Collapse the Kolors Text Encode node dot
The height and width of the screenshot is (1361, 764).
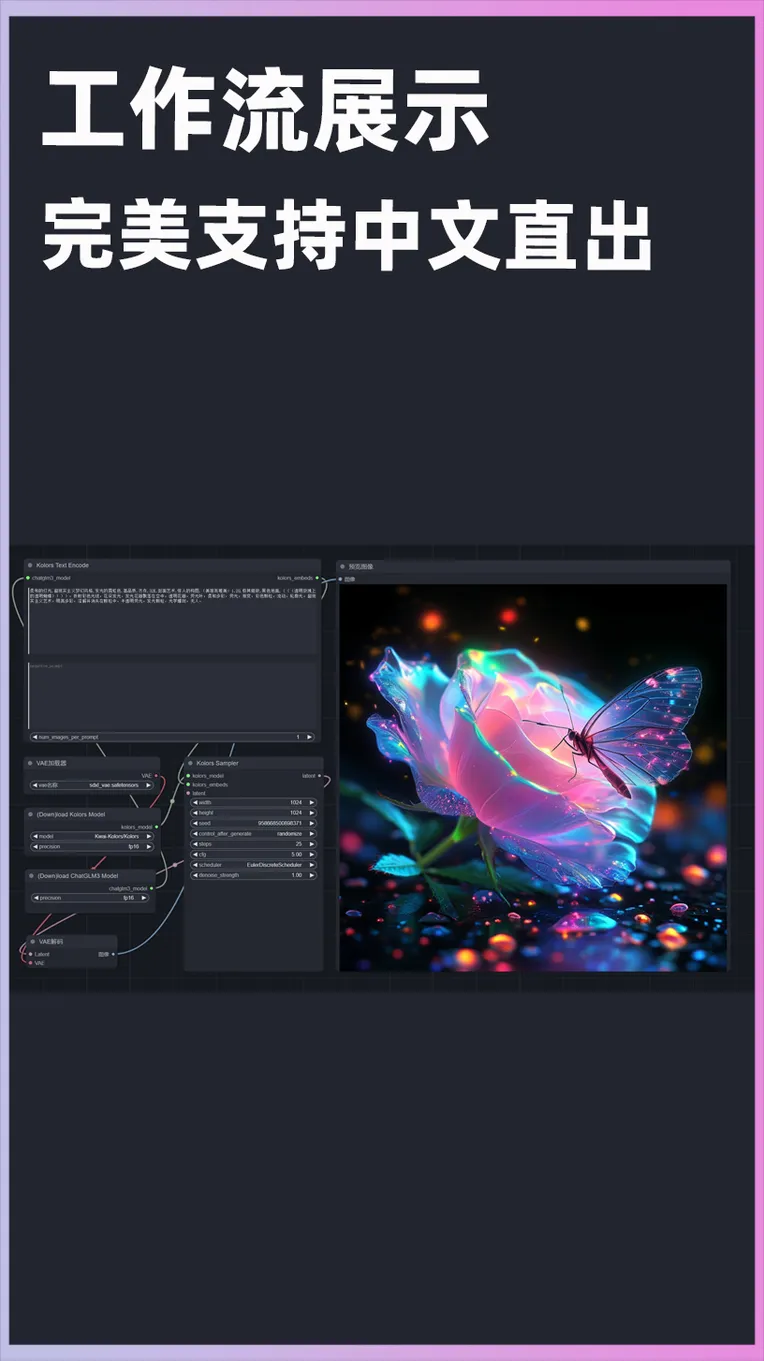click(30, 566)
